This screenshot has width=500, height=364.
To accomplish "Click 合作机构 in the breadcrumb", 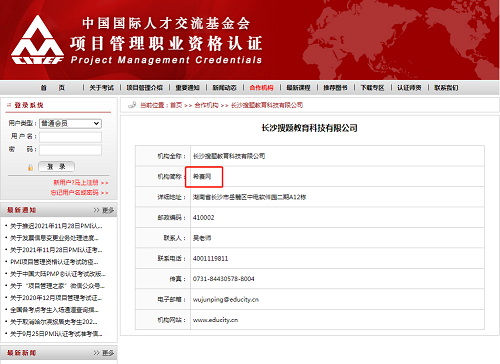I will coord(206,105).
